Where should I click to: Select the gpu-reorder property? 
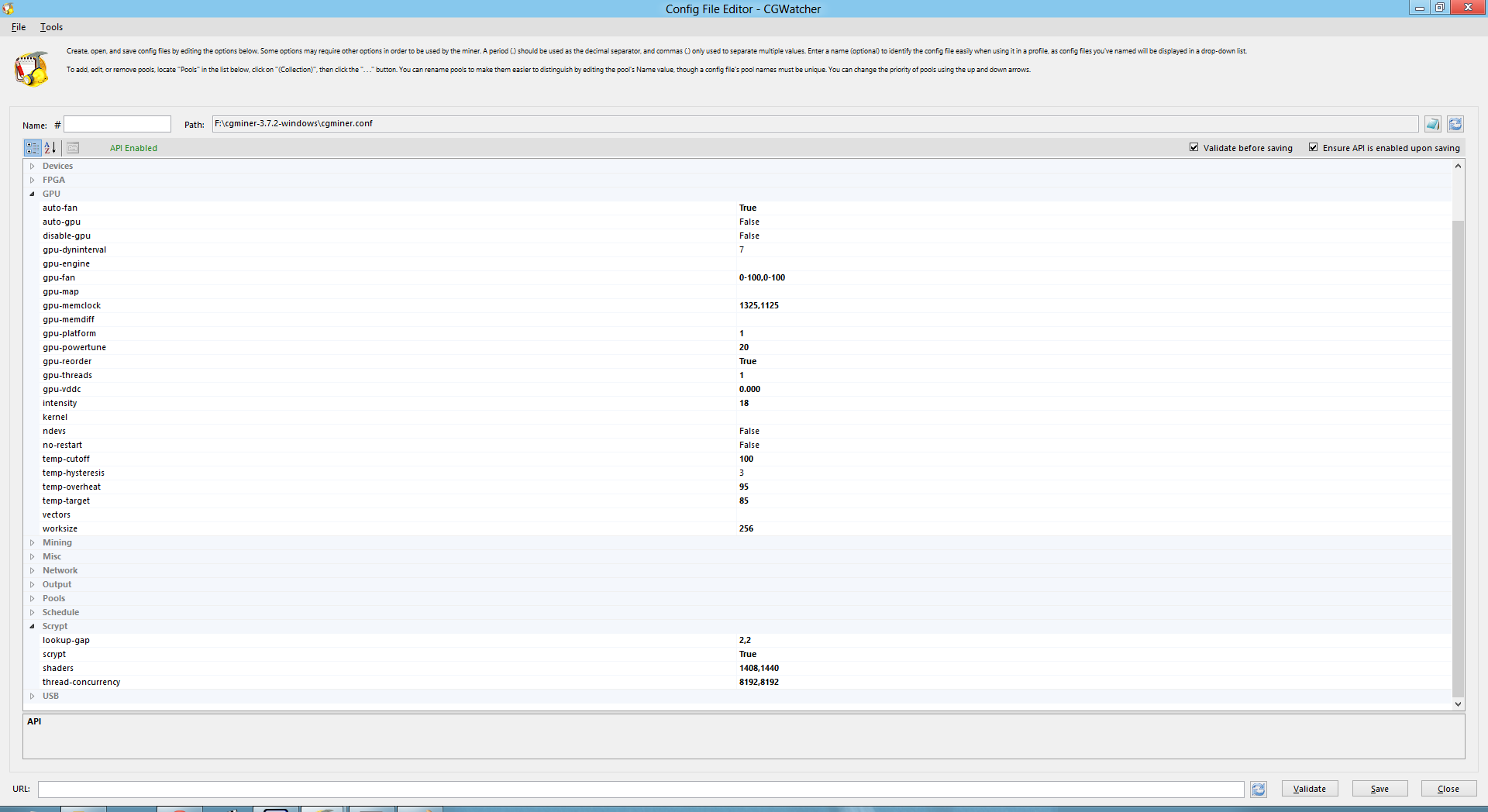pyautogui.click(x=745, y=361)
